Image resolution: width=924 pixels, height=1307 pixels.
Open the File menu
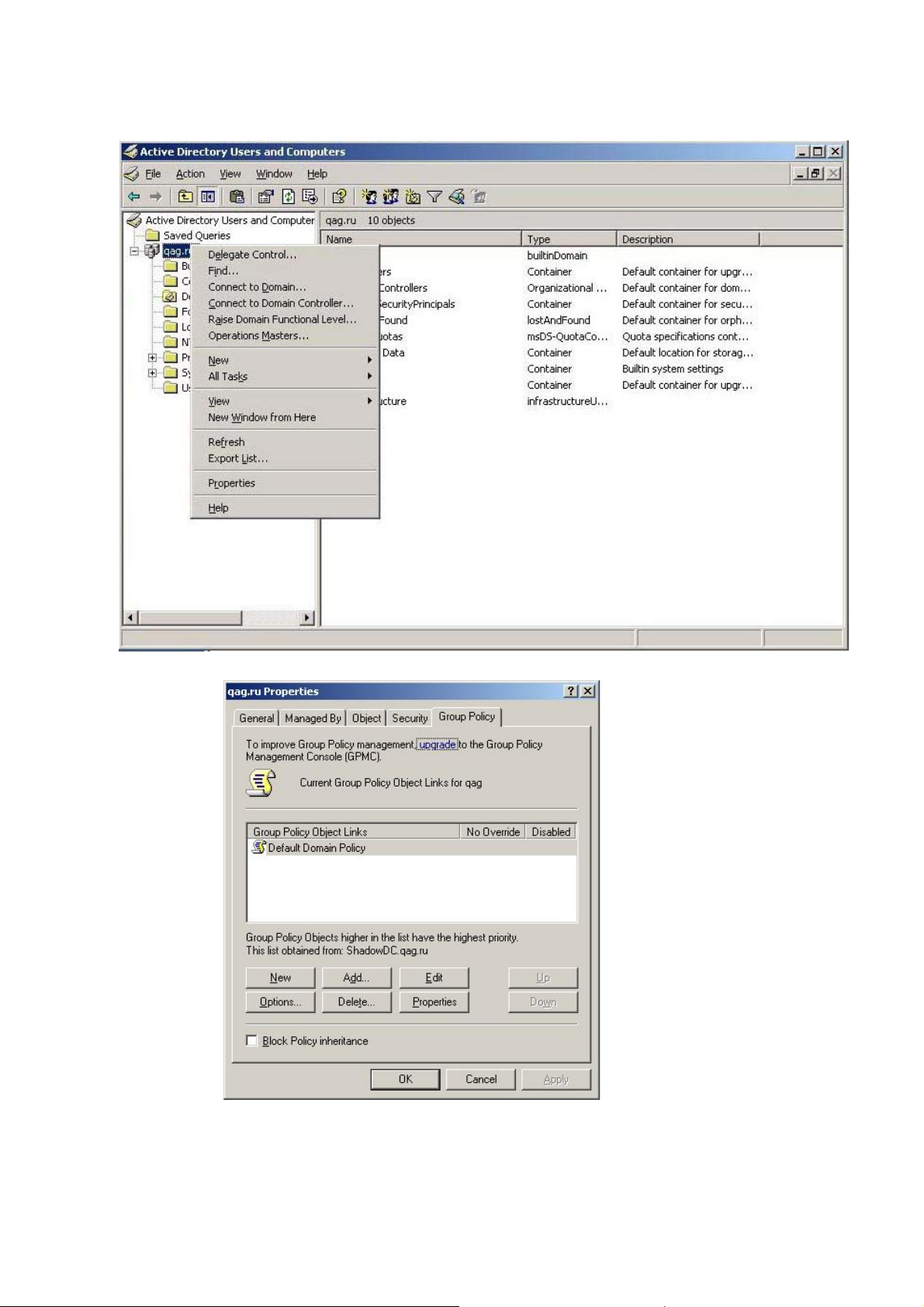point(154,174)
